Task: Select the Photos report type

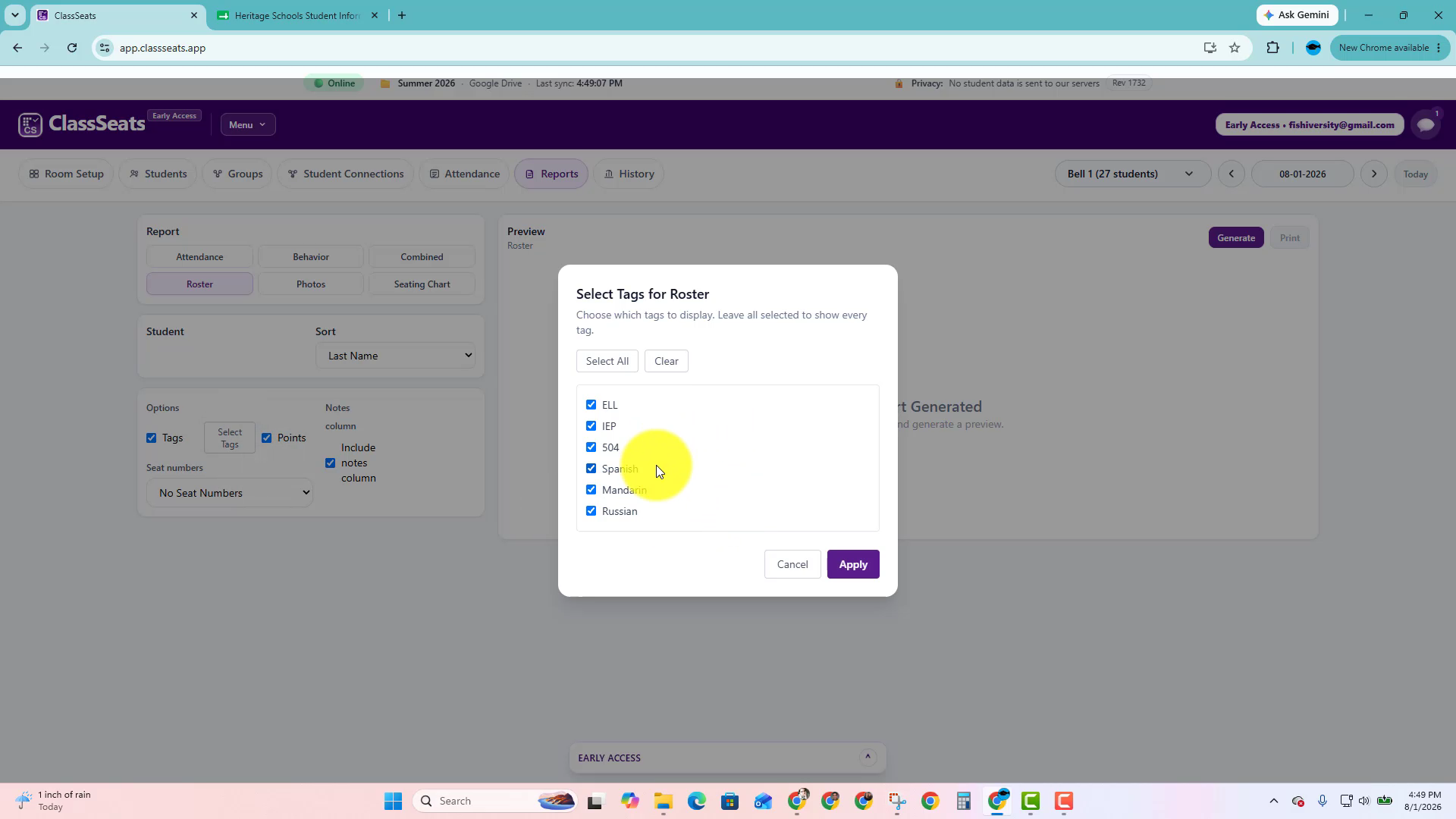Action: (311, 284)
